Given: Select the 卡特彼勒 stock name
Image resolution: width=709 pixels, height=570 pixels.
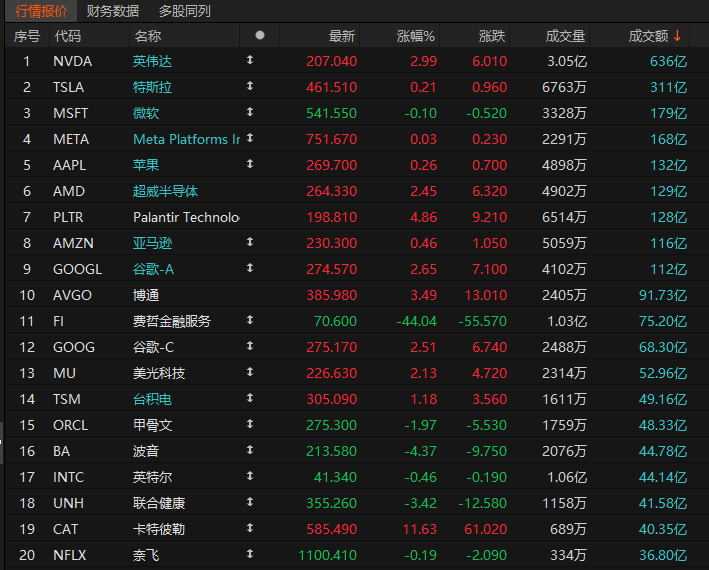Looking at the screenshot, I should point(159,529).
